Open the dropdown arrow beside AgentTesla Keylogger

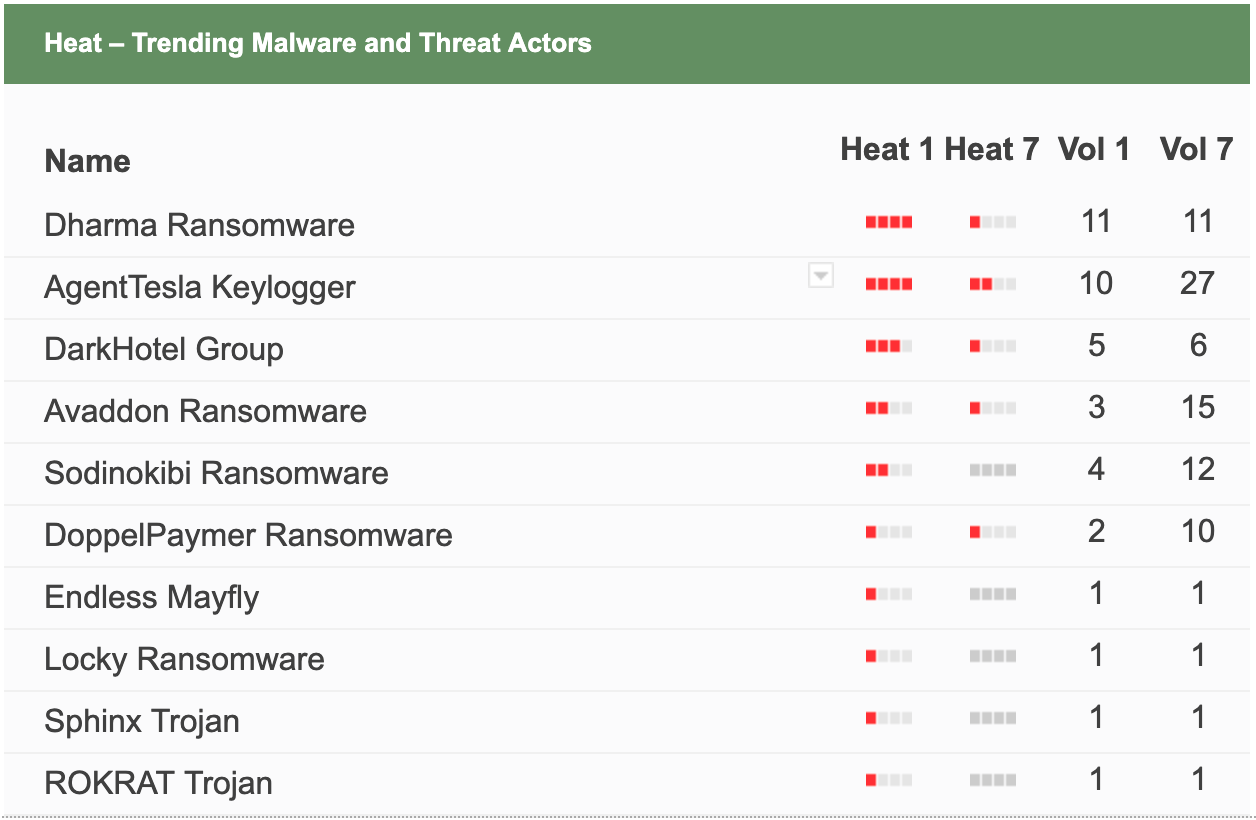(x=821, y=275)
